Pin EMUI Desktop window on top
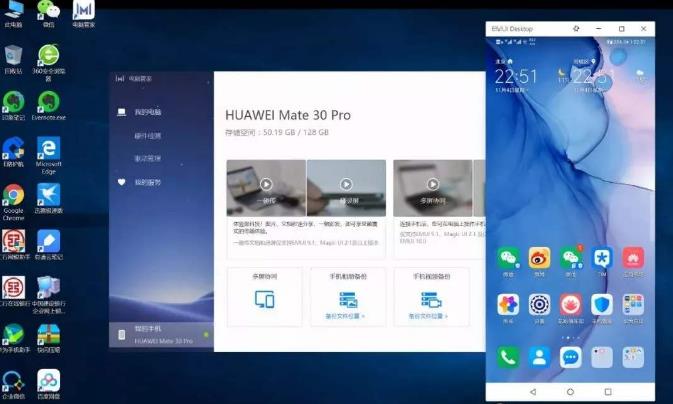The image size is (673, 404). 576,29
